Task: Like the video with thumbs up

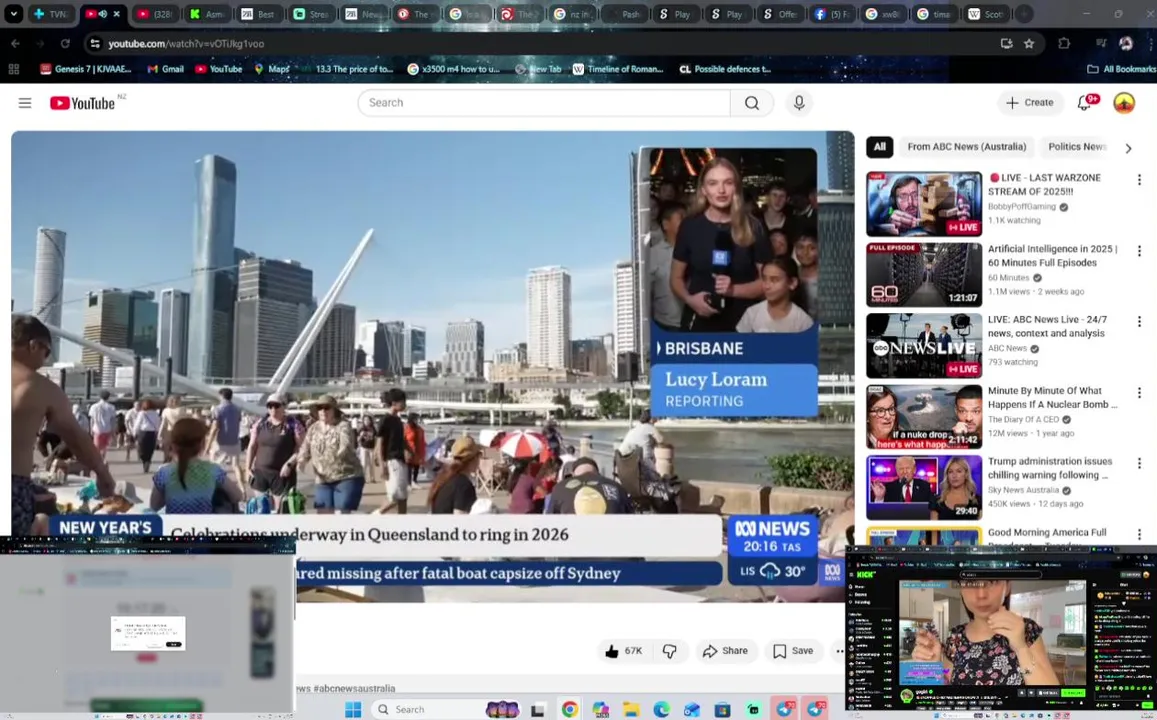Action: [x=624, y=651]
